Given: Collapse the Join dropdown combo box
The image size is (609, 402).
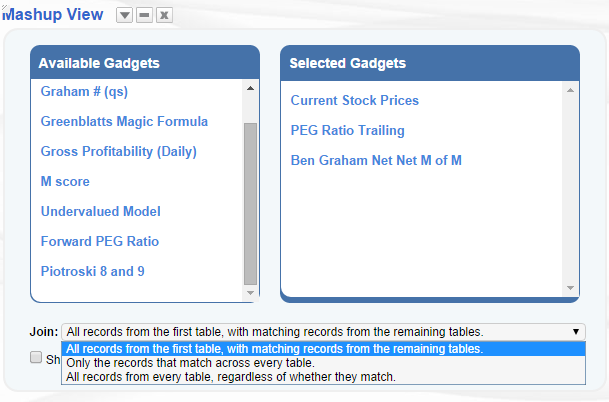Looking at the screenshot, I should click(575, 331).
